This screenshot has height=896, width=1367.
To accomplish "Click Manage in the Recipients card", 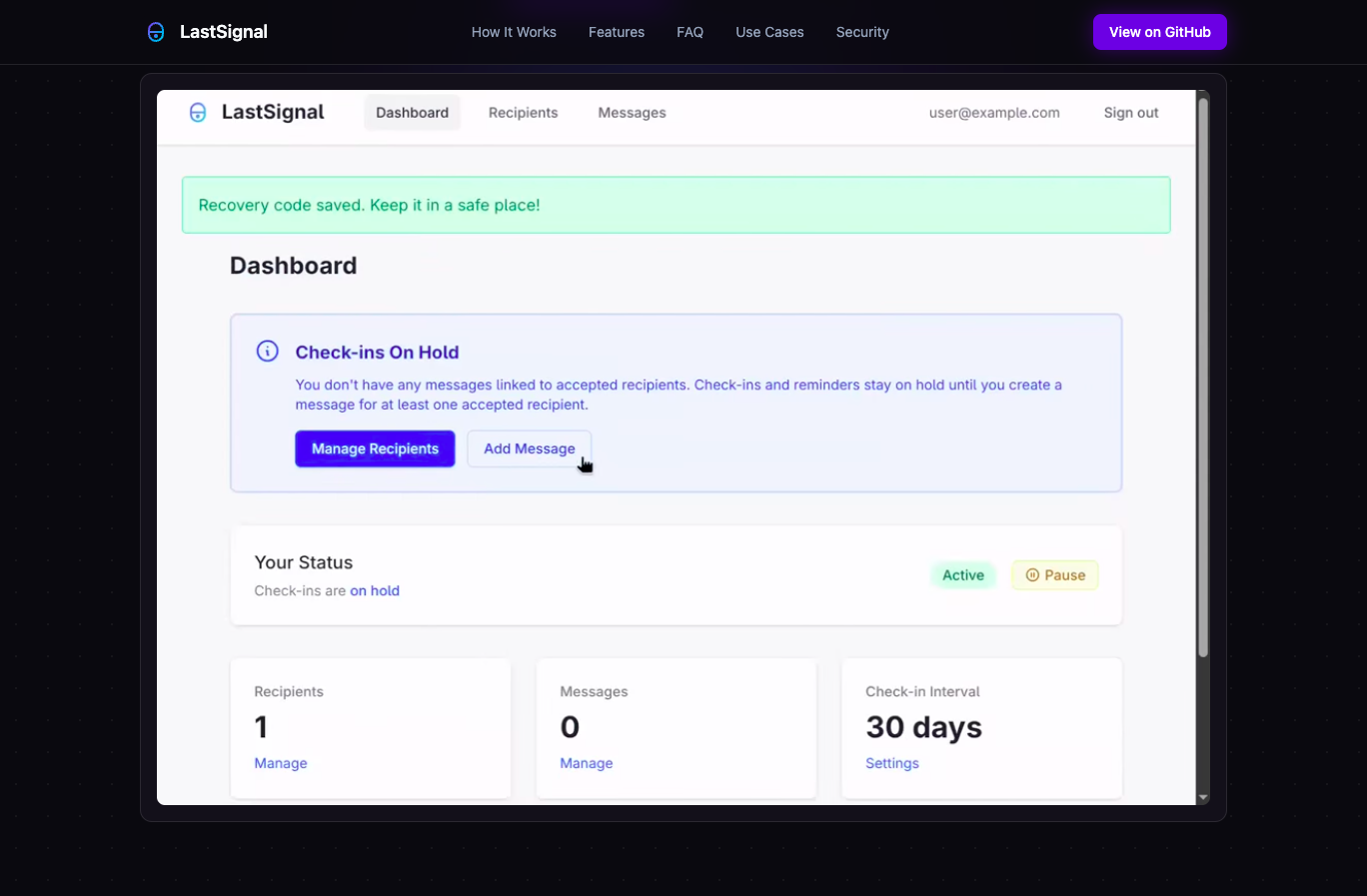I will tap(281, 763).
